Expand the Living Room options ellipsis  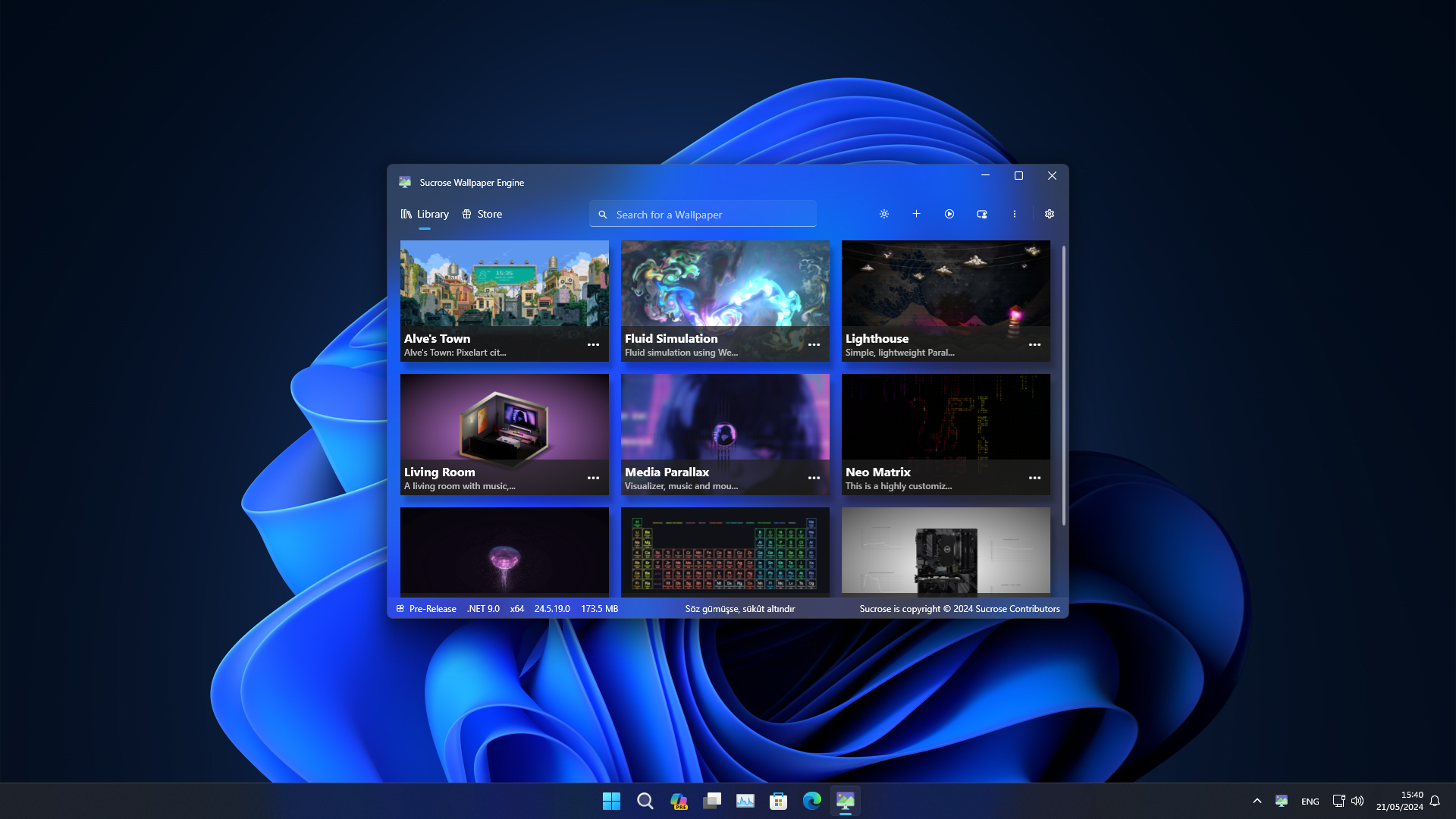tap(593, 478)
